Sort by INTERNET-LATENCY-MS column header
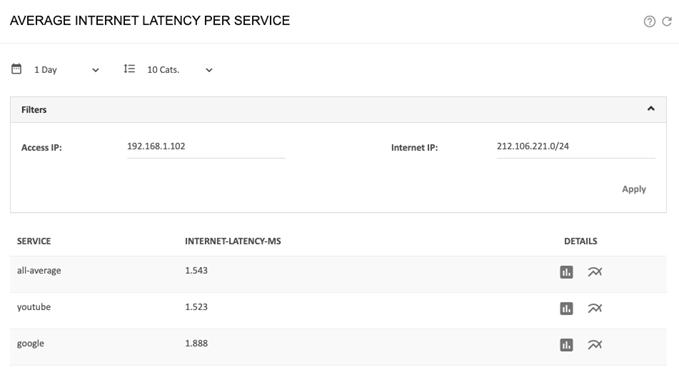 point(233,241)
